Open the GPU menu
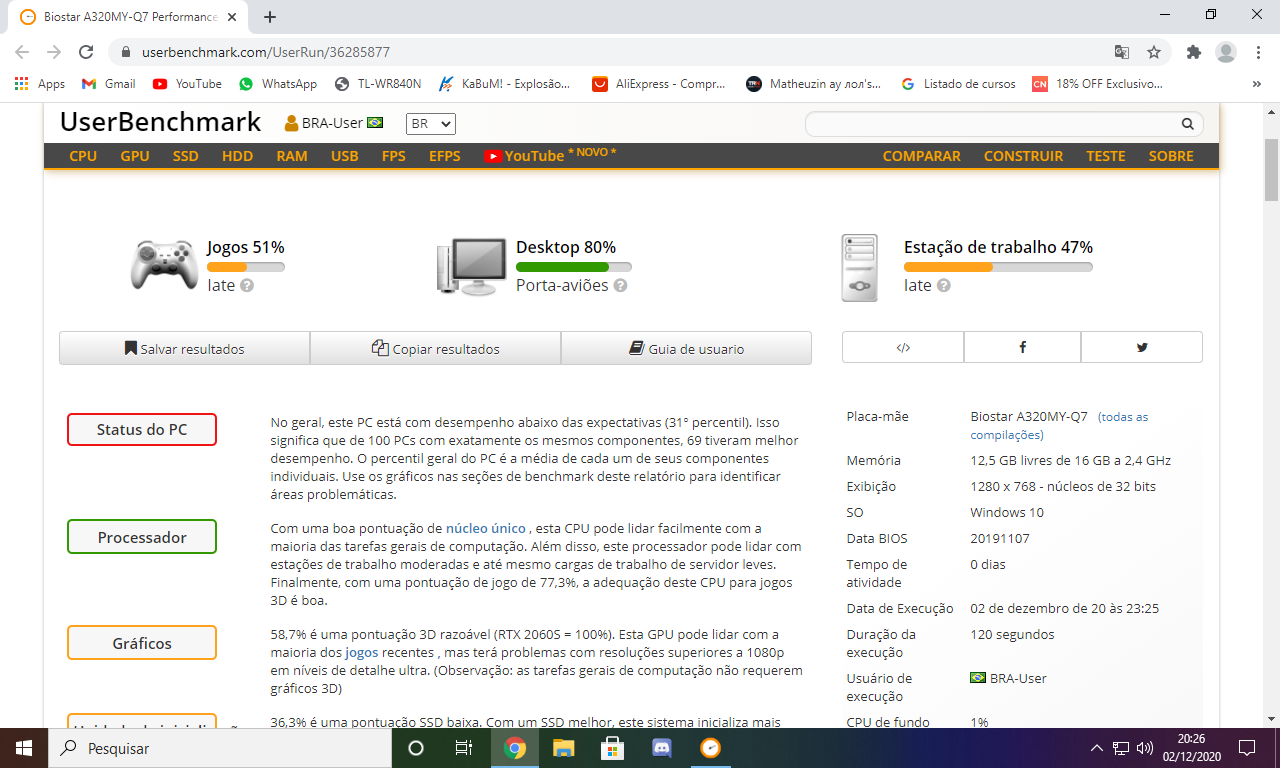Screen dimensions: 1280x768 (x=135, y=156)
